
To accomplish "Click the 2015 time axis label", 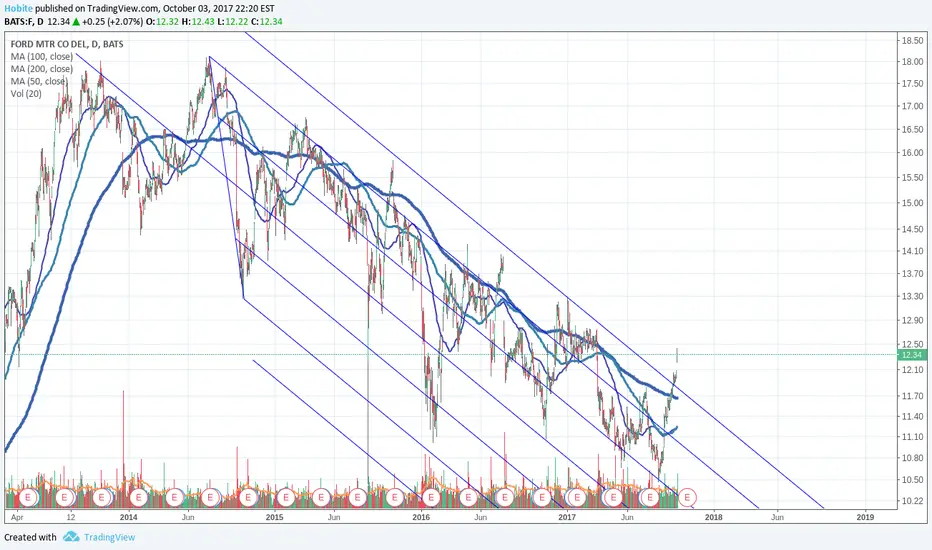I will click(275, 517).
